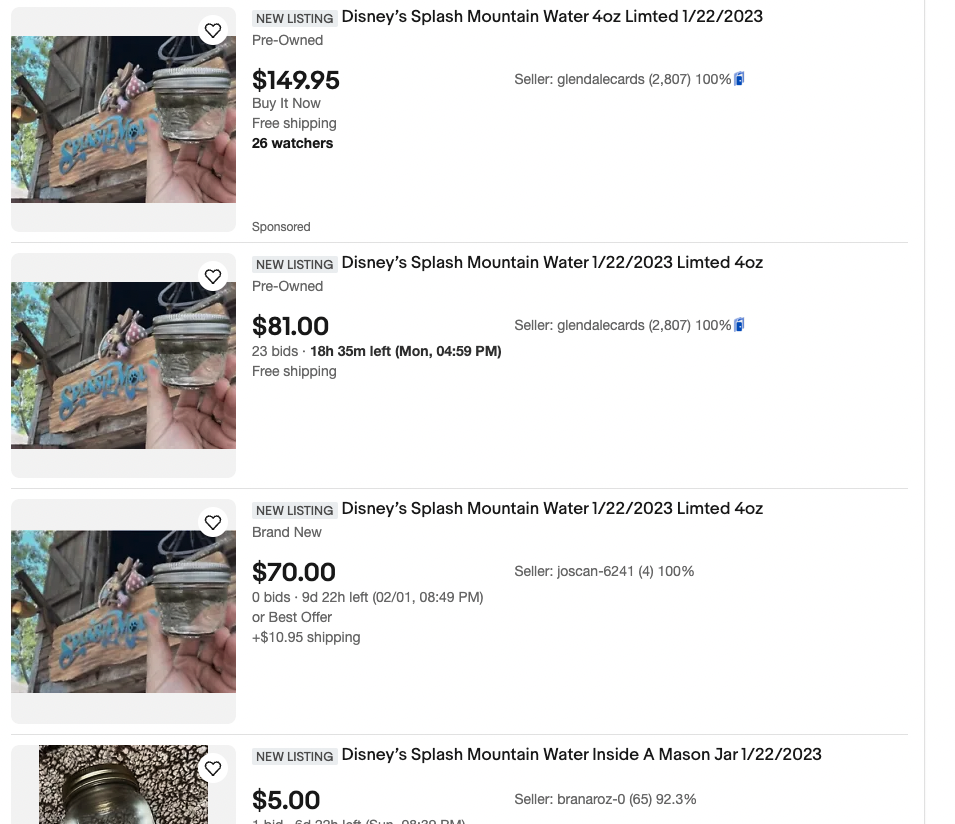Click the $149.95 price

[x=296, y=80]
